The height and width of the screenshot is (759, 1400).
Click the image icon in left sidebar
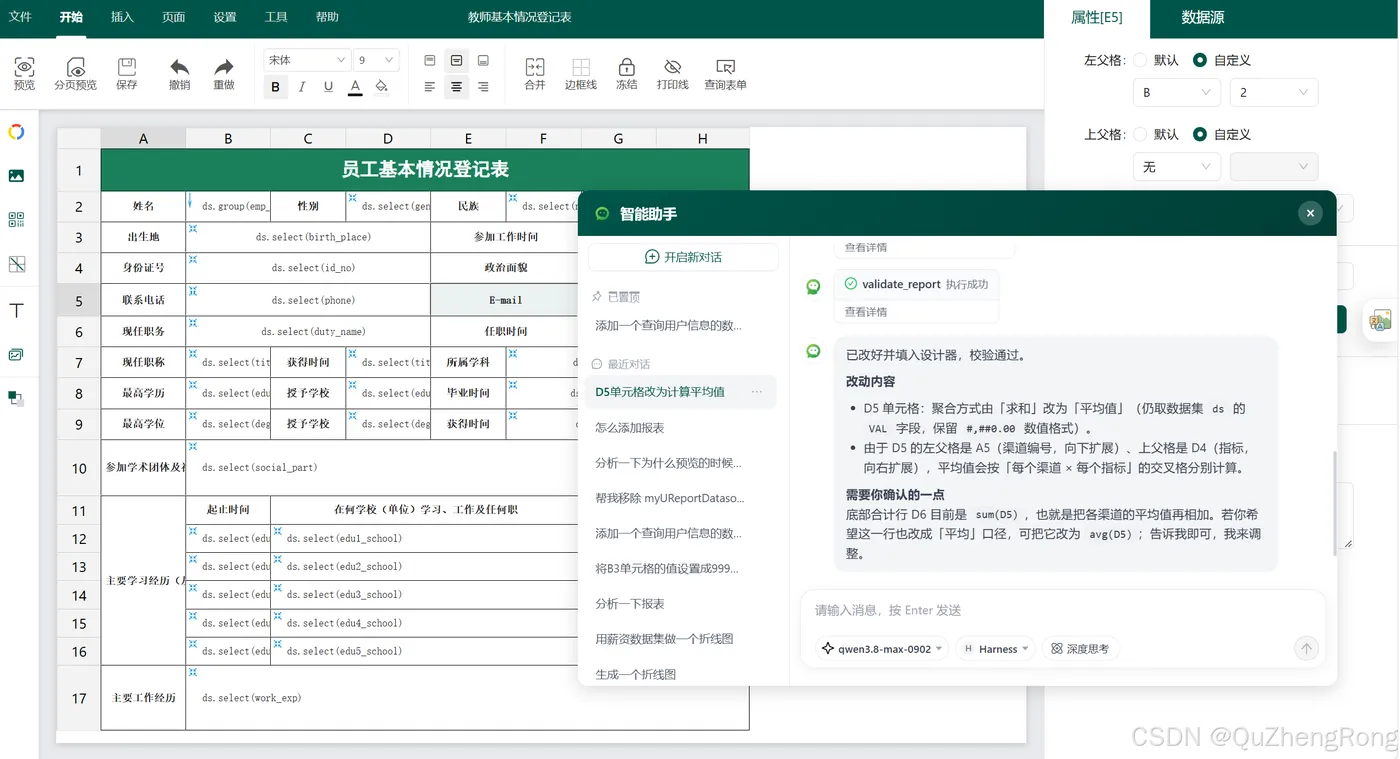(x=16, y=176)
